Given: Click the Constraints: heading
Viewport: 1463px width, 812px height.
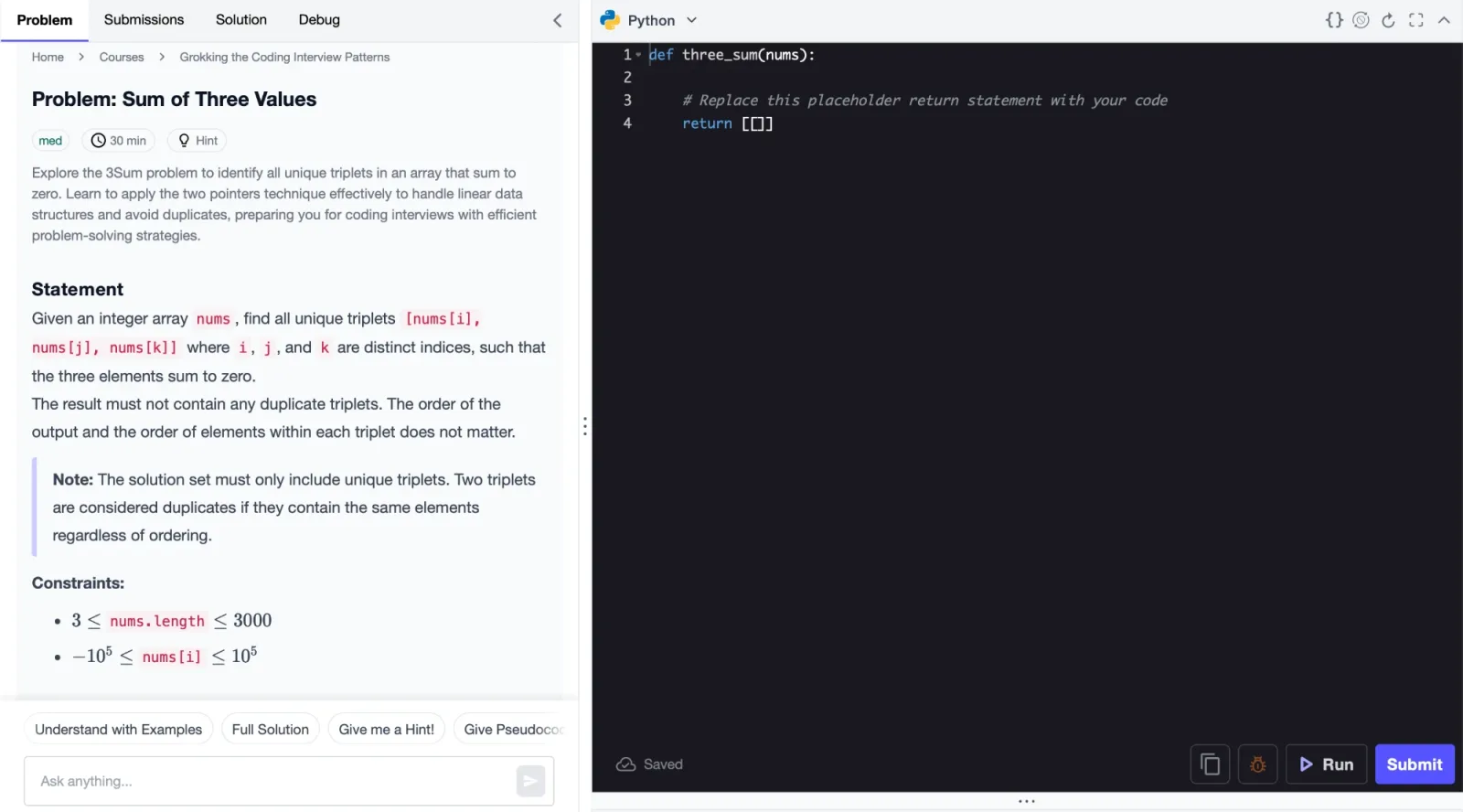Looking at the screenshot, I should [78, 583].
